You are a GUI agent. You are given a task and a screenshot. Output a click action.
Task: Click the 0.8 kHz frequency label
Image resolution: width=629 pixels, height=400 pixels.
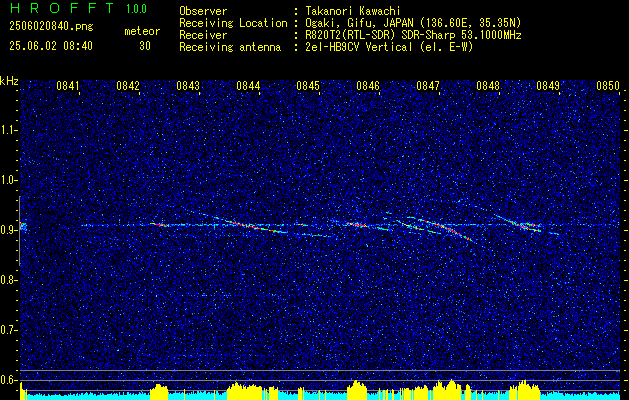pos(9,280)
